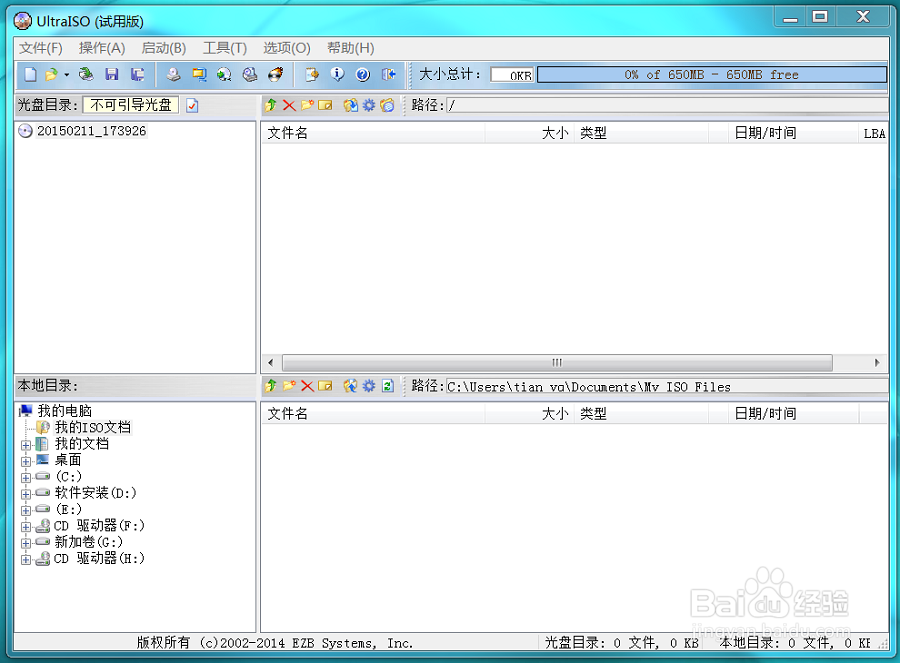Click the Exit door icon in toolbar
Viewport: 900px width, 663px height.
point(389,75)
